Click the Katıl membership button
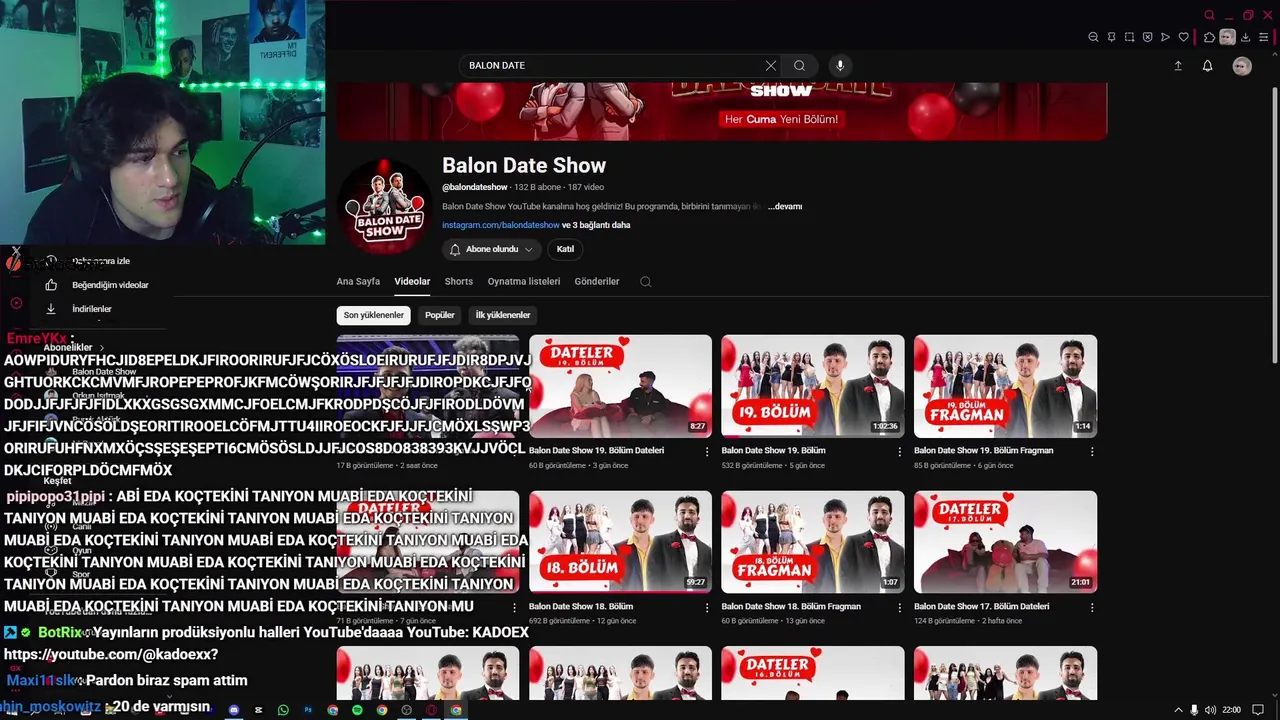Viewport: 1280px width, 720px height. (565, 249)
